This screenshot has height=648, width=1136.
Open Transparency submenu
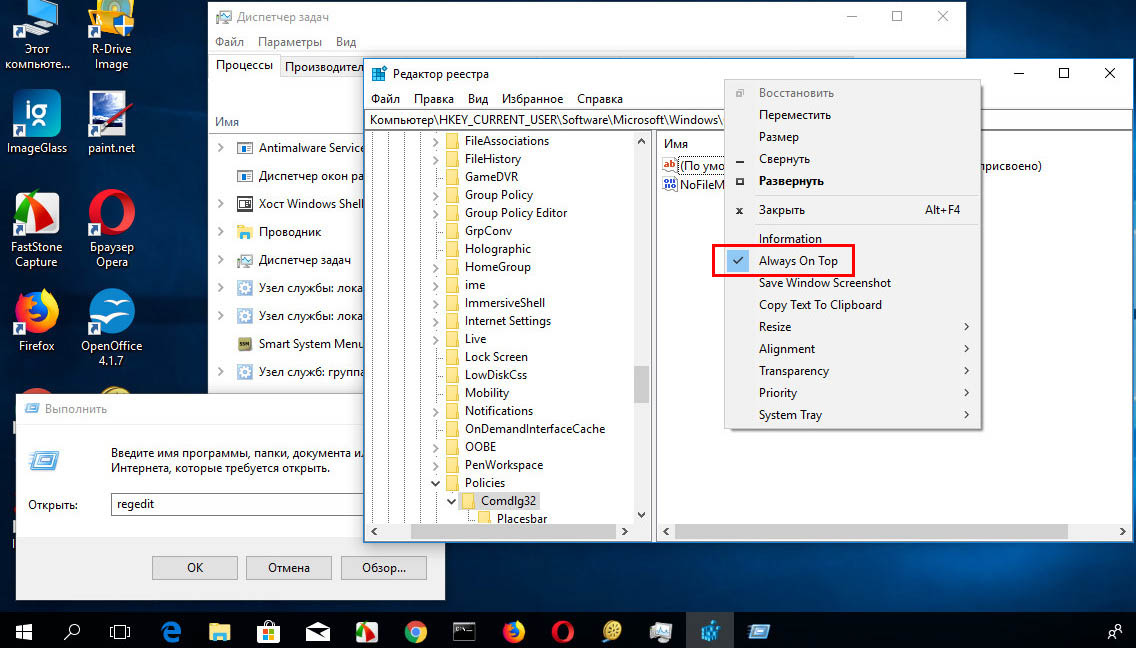[x=853, y=371]
